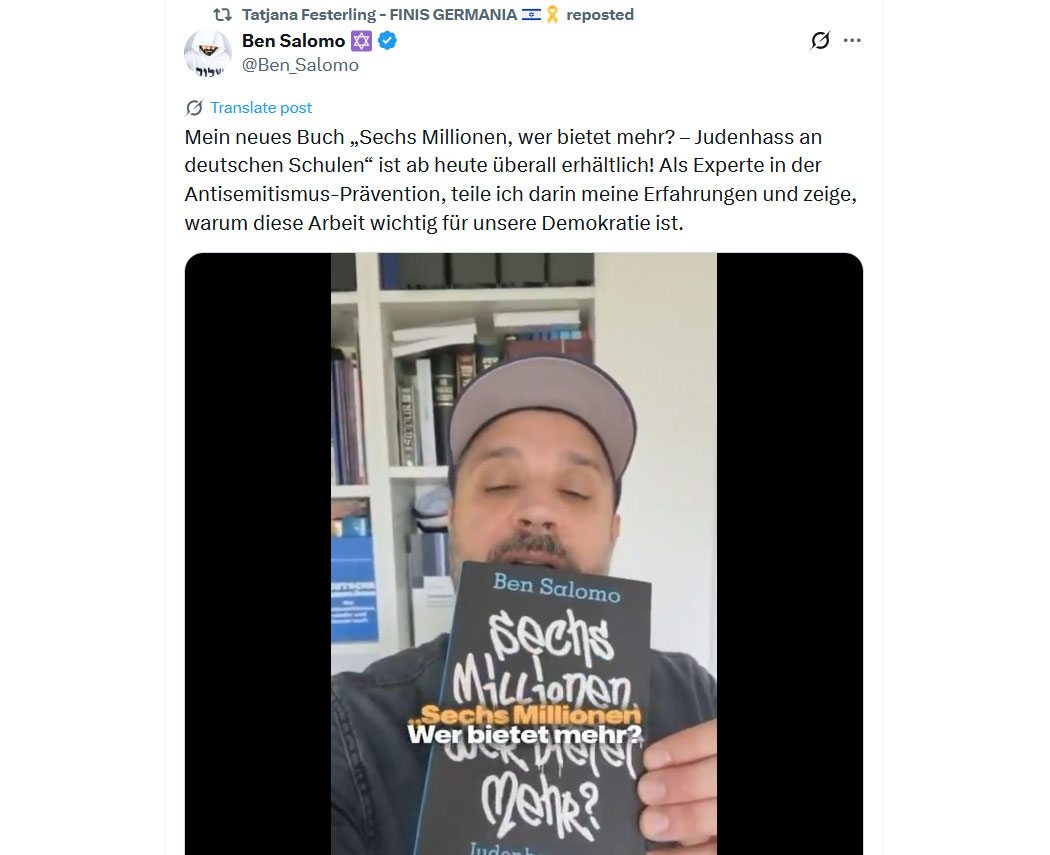Click the @Ben_Salomo handle
This screenshot has width=1050, height=855.
(x=300, y=65)
